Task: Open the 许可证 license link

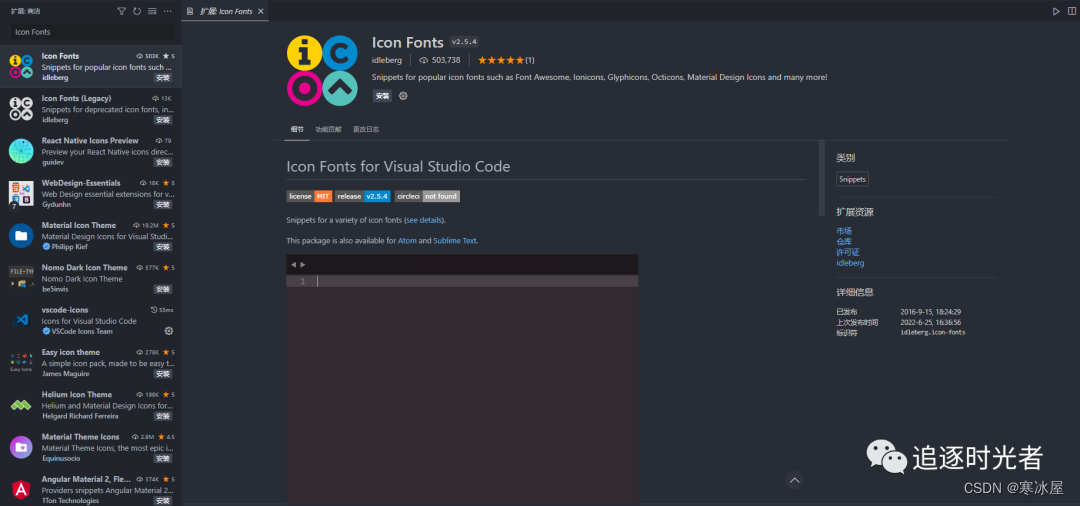Action: point(848,252)
